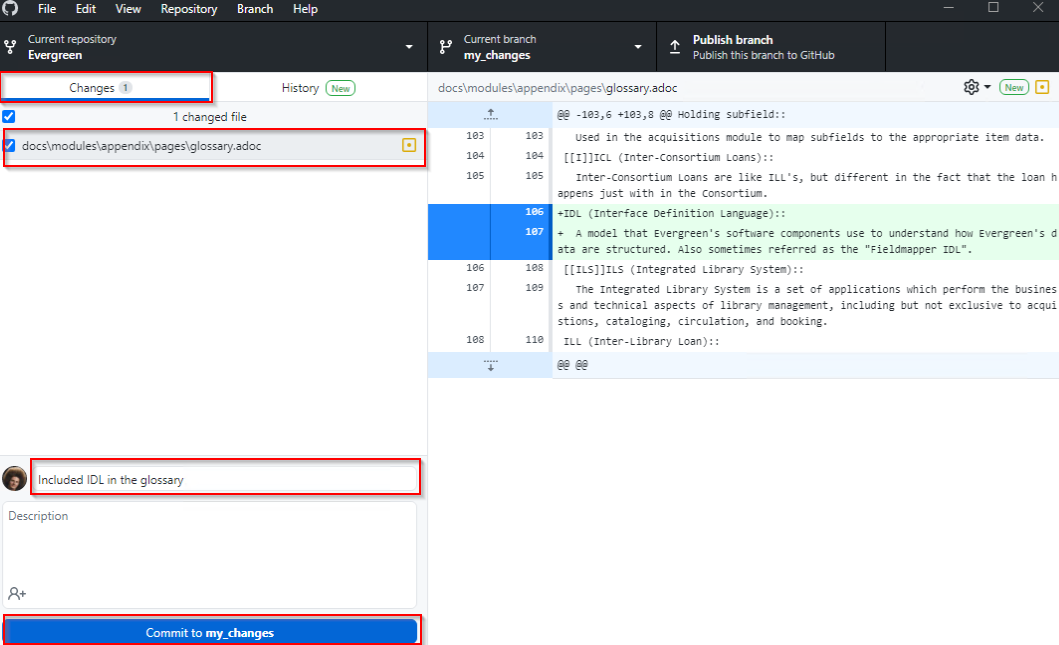This screenshot has height=645, width=1059.
Task: Click the user avatar beside the commit summary
Action: click(15, 478)
